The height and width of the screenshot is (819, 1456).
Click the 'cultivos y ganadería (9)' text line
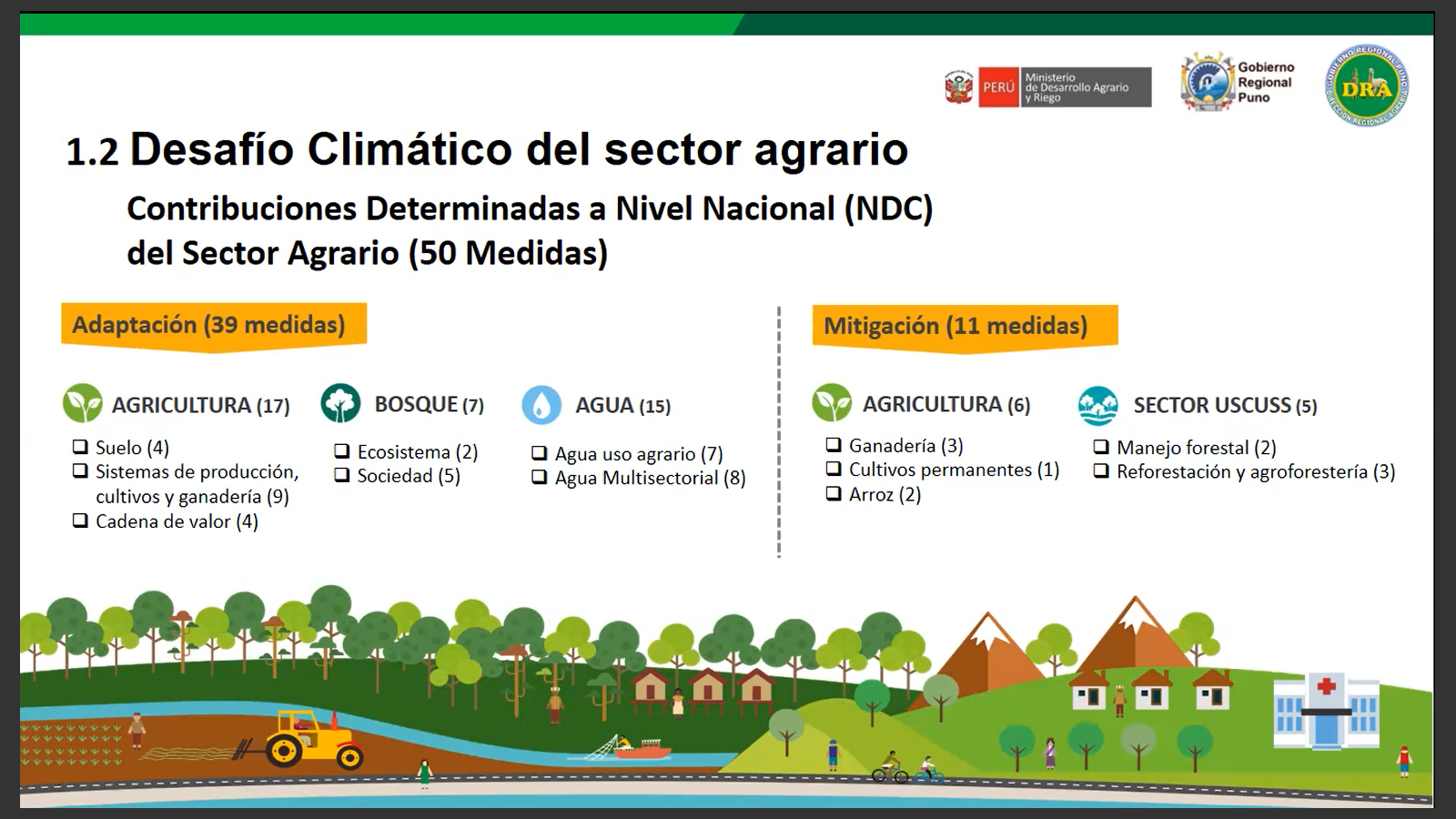(x=192, y=497)
